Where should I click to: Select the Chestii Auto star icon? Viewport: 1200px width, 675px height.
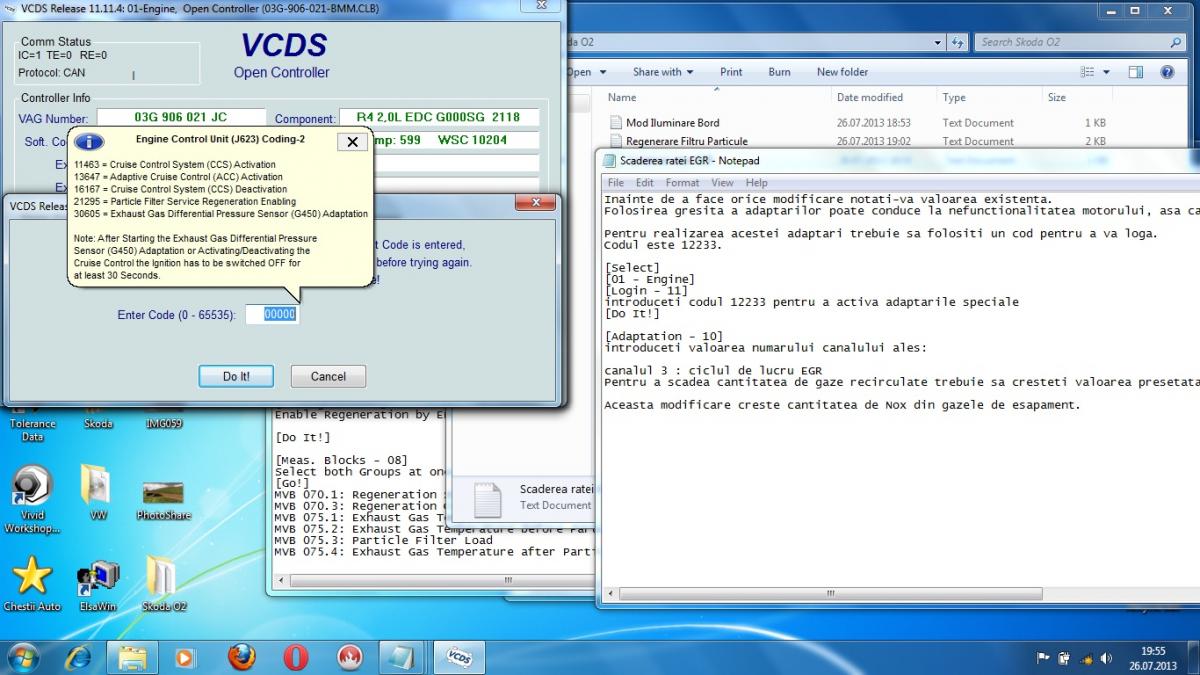(x=32, y=583)
